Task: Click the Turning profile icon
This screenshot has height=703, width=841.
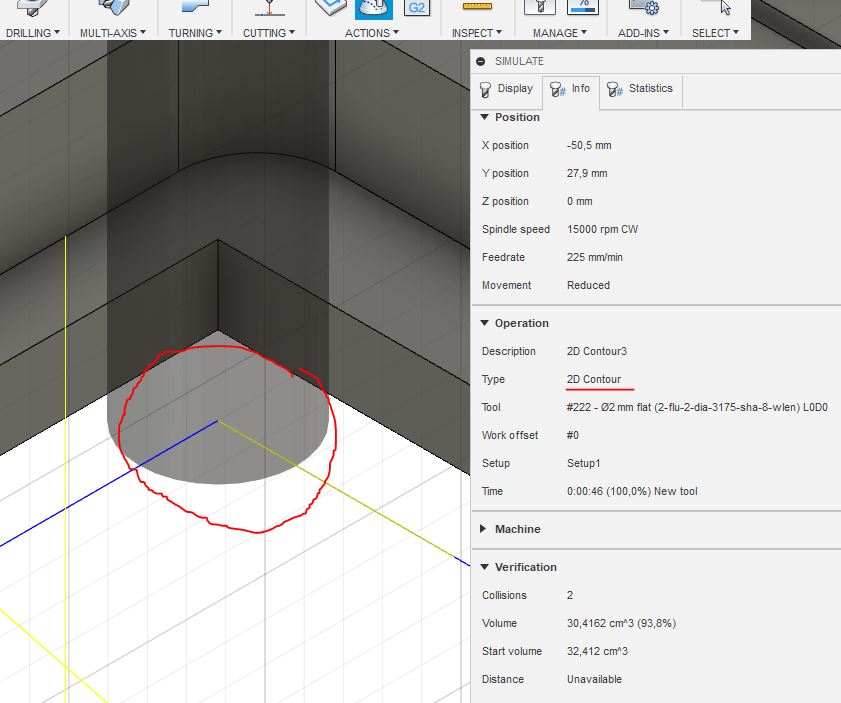Action: (x=195, y=6)
